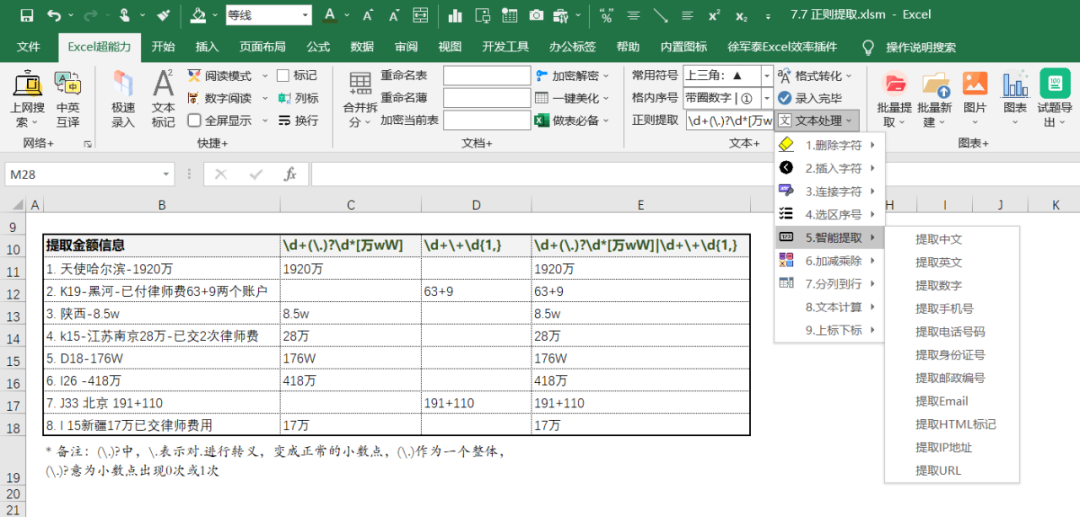Decrease font size with smaller A icon
This screenshot has width=1080, height=517.
pos(394,14)
